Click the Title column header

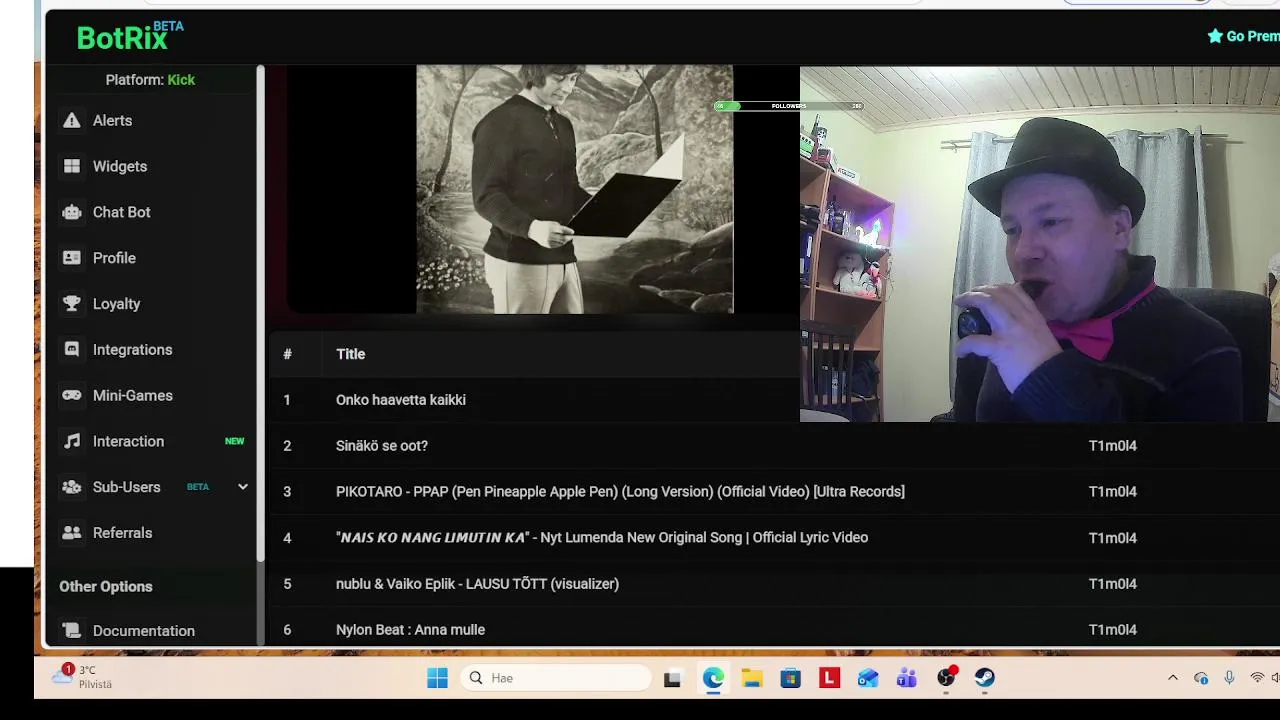(350, 354)
